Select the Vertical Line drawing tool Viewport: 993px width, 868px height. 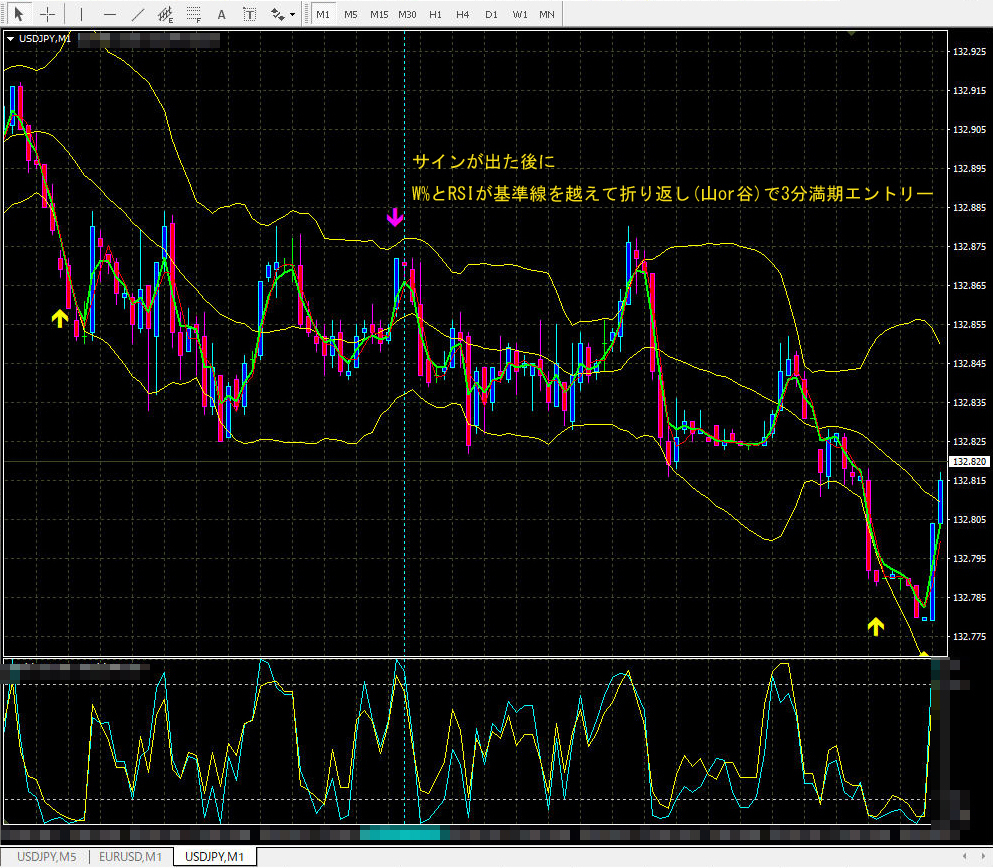tap(81, 14)
